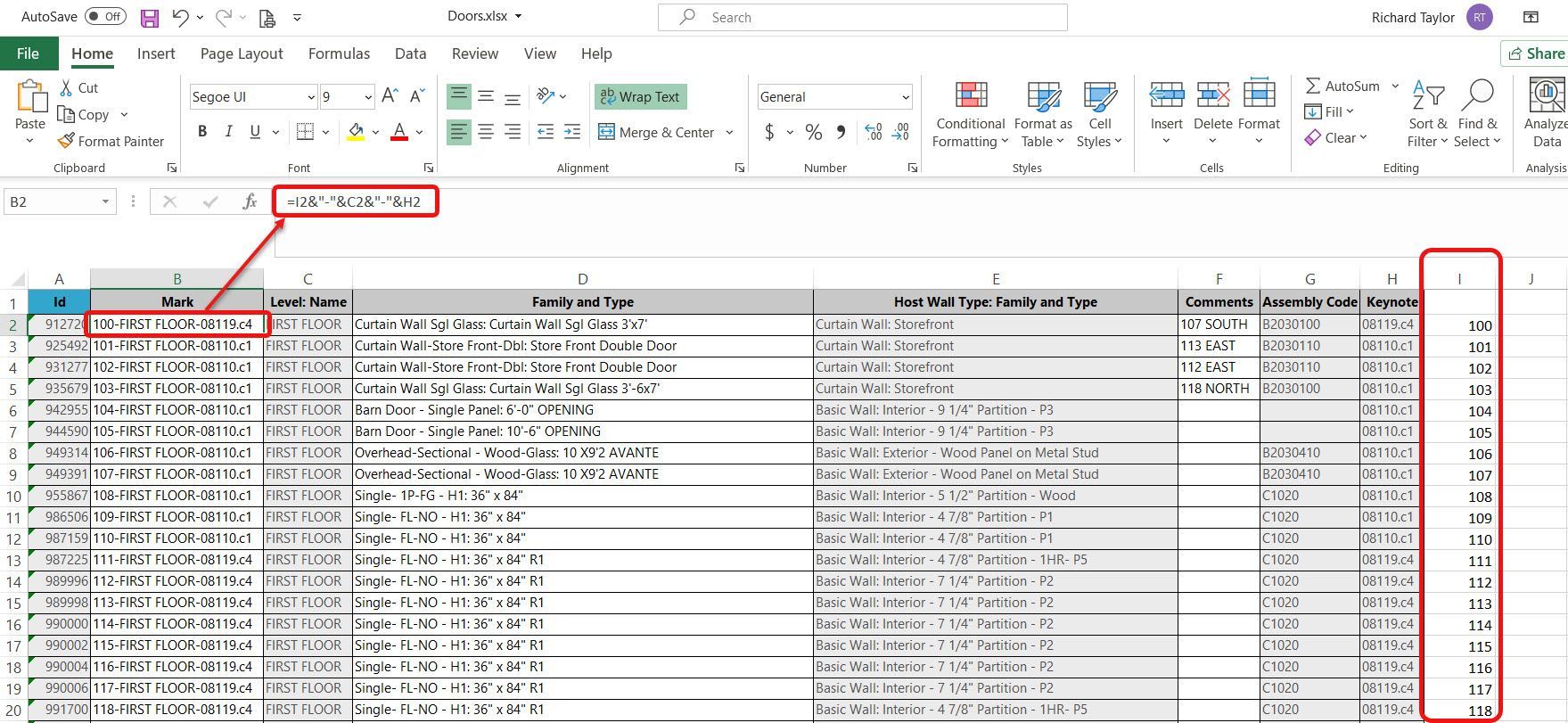
Task: Click Richard Taylor account avatar
Action: click(1480, 17)
